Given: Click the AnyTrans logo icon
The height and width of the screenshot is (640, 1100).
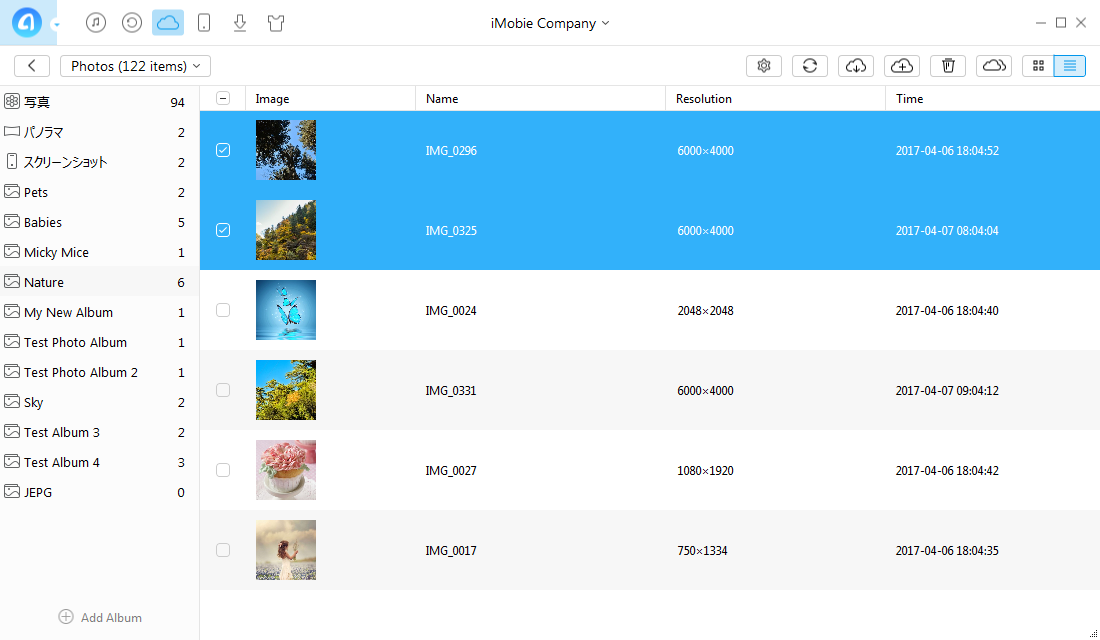Looking at the screenshot, I should coord(27,22).
